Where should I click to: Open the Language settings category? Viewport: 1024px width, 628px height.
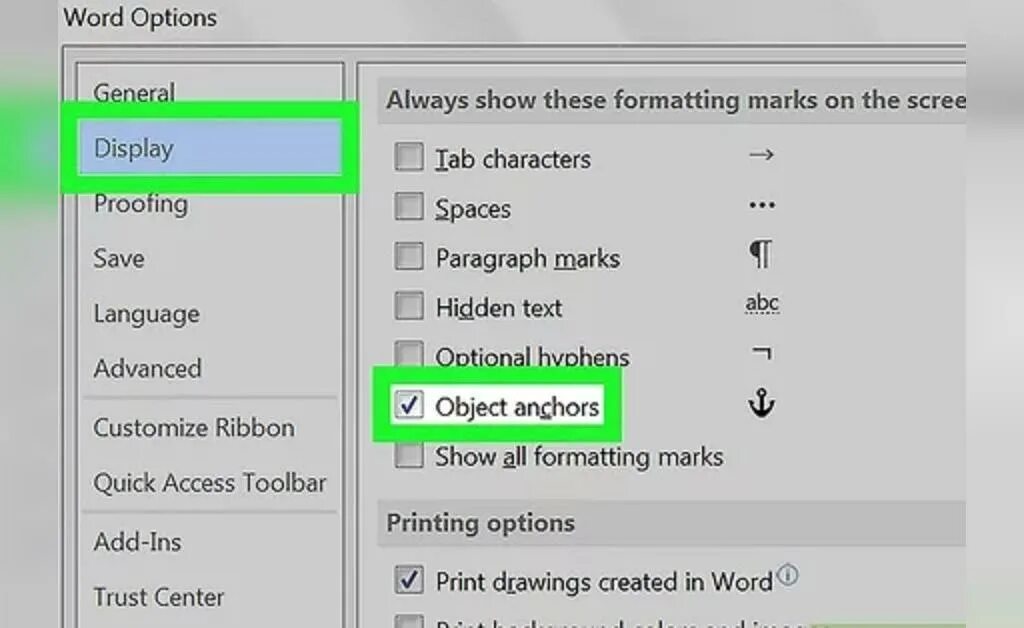(x=146, y=314)
